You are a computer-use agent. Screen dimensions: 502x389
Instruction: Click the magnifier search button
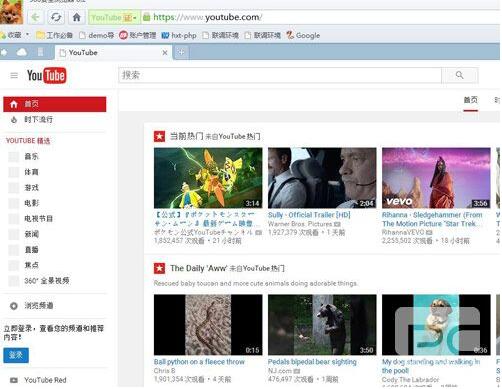(460, 75)
